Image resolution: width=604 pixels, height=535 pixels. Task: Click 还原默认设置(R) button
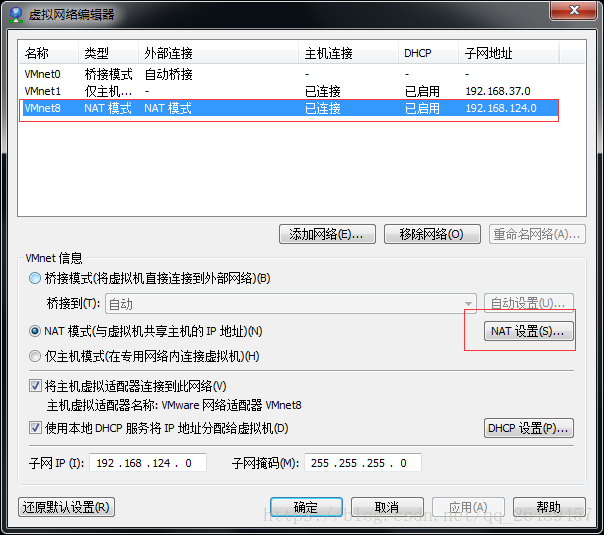coord(66,507)
